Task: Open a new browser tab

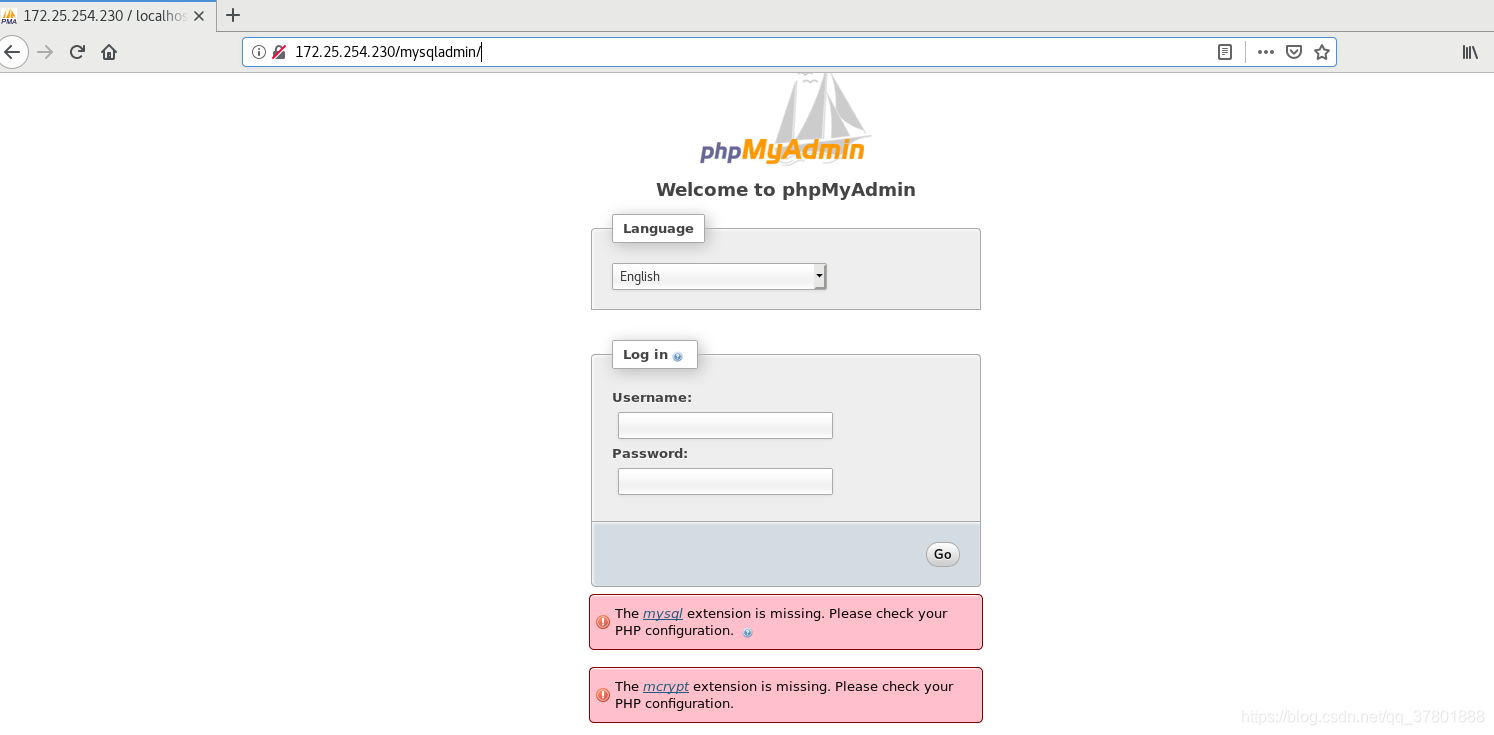Action: [x=233, y=15]
